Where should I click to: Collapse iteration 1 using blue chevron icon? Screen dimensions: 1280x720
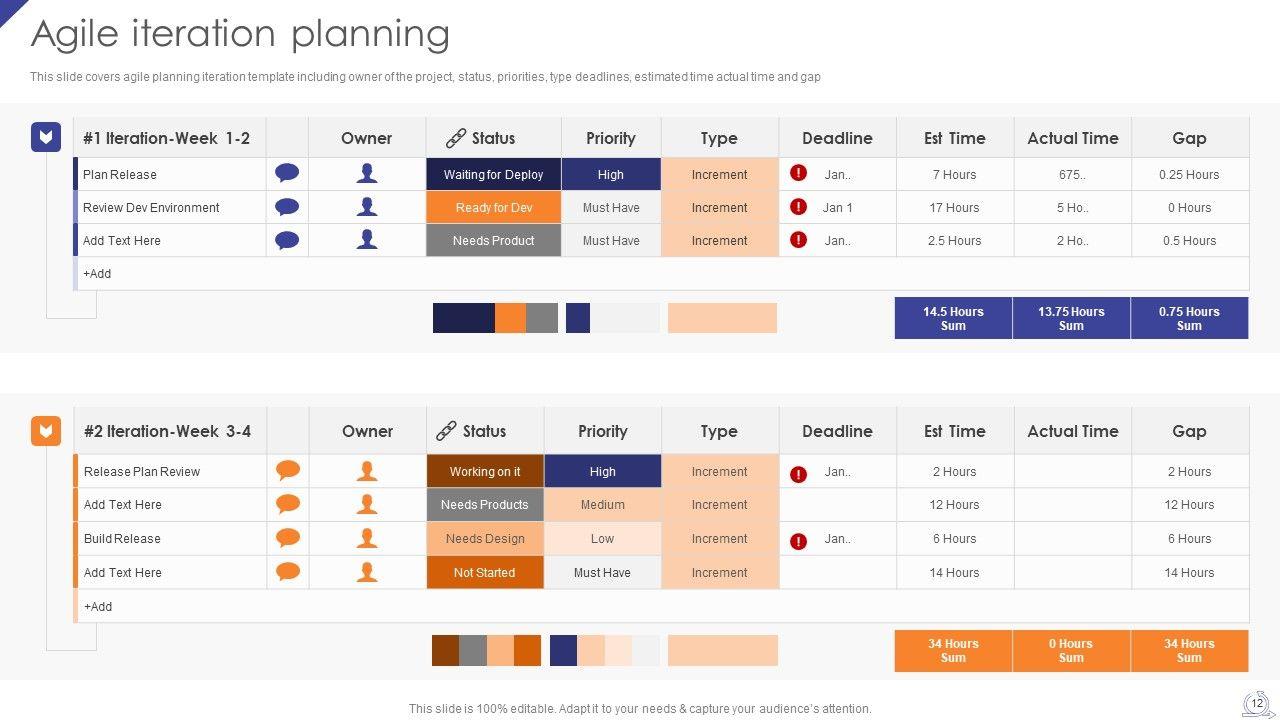tap(46, 137)
